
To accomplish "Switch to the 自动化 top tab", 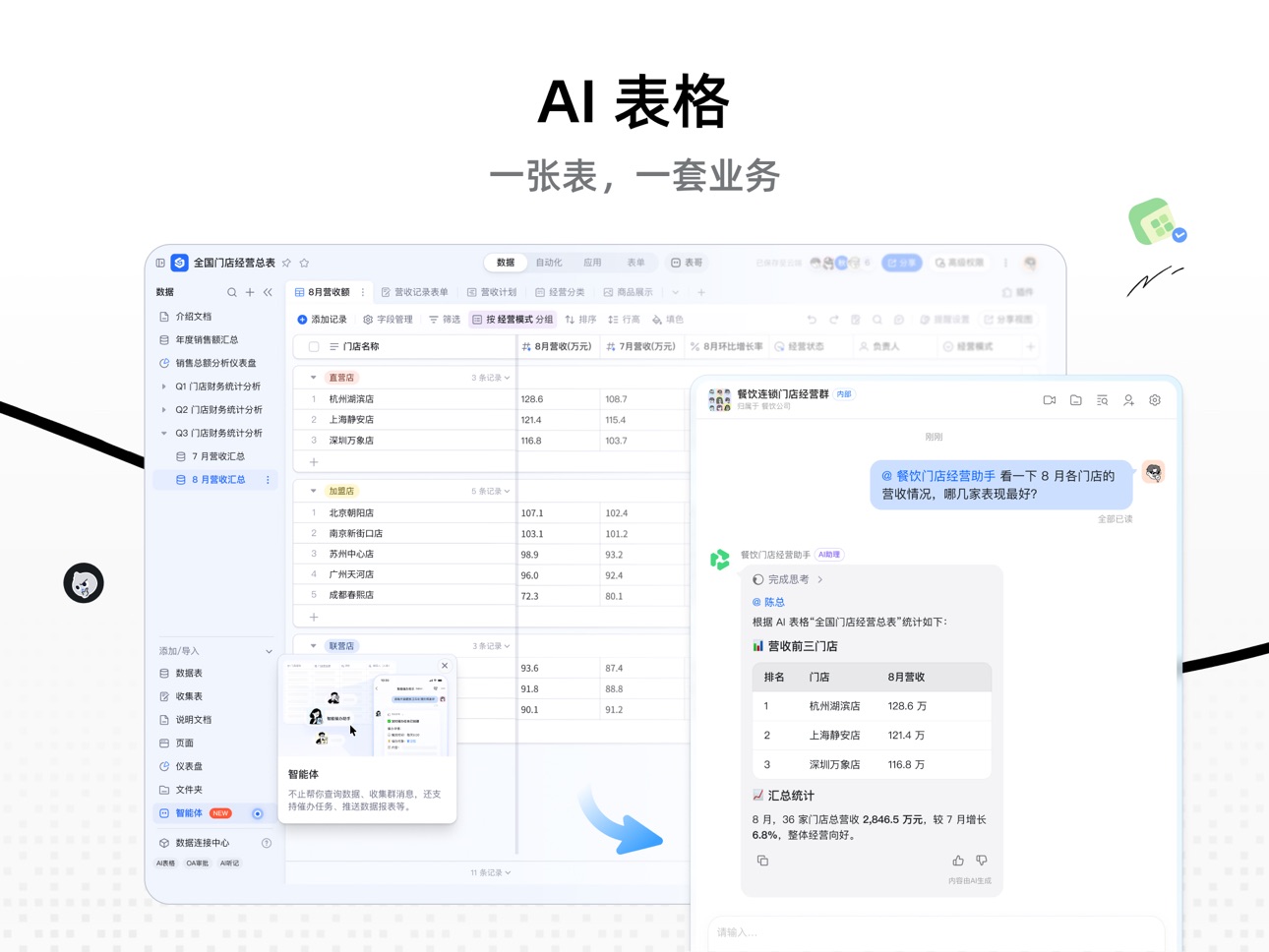I will click(x=549, y=263).
